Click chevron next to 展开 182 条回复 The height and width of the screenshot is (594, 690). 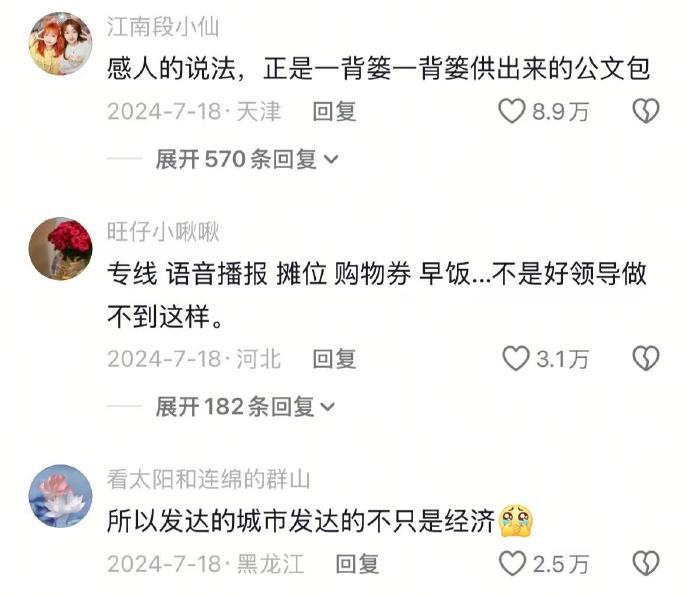328,407
